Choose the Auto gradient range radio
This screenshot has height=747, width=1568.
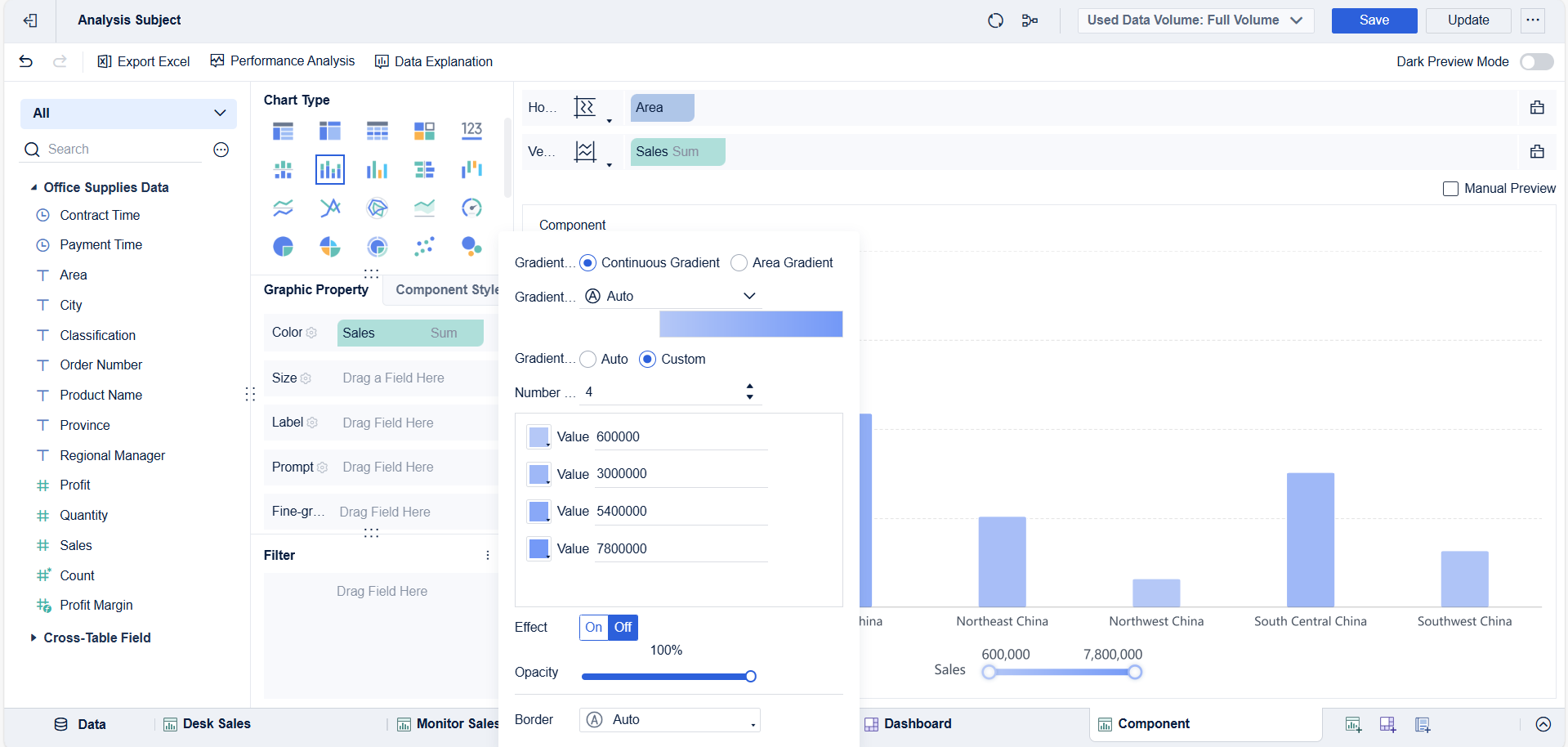tap(587, 360)
